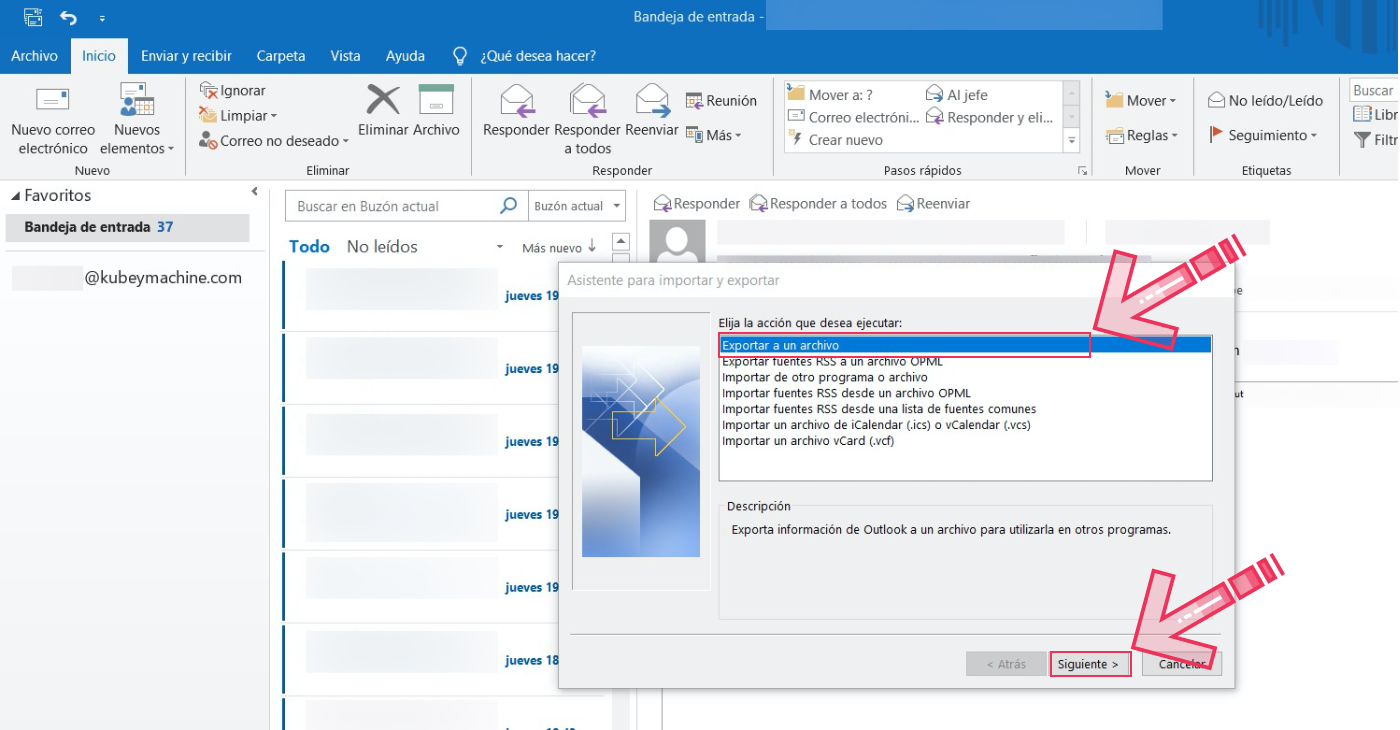Viewport: 1400px width, 730px height.
Task: Click the Reglas icon
Action: pyautogui.click(x=1114, y=135)
